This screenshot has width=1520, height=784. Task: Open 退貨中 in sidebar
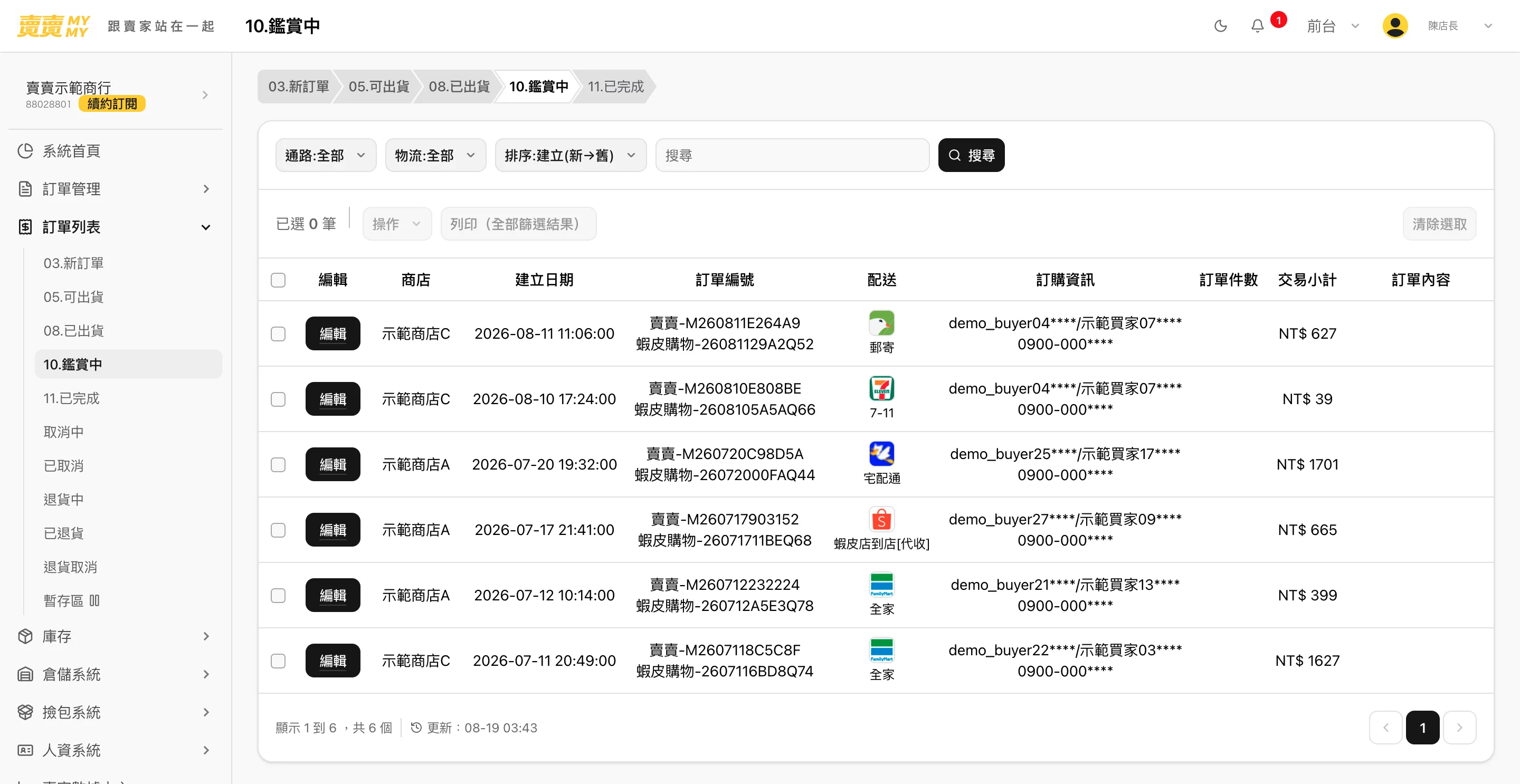[64, 500]
